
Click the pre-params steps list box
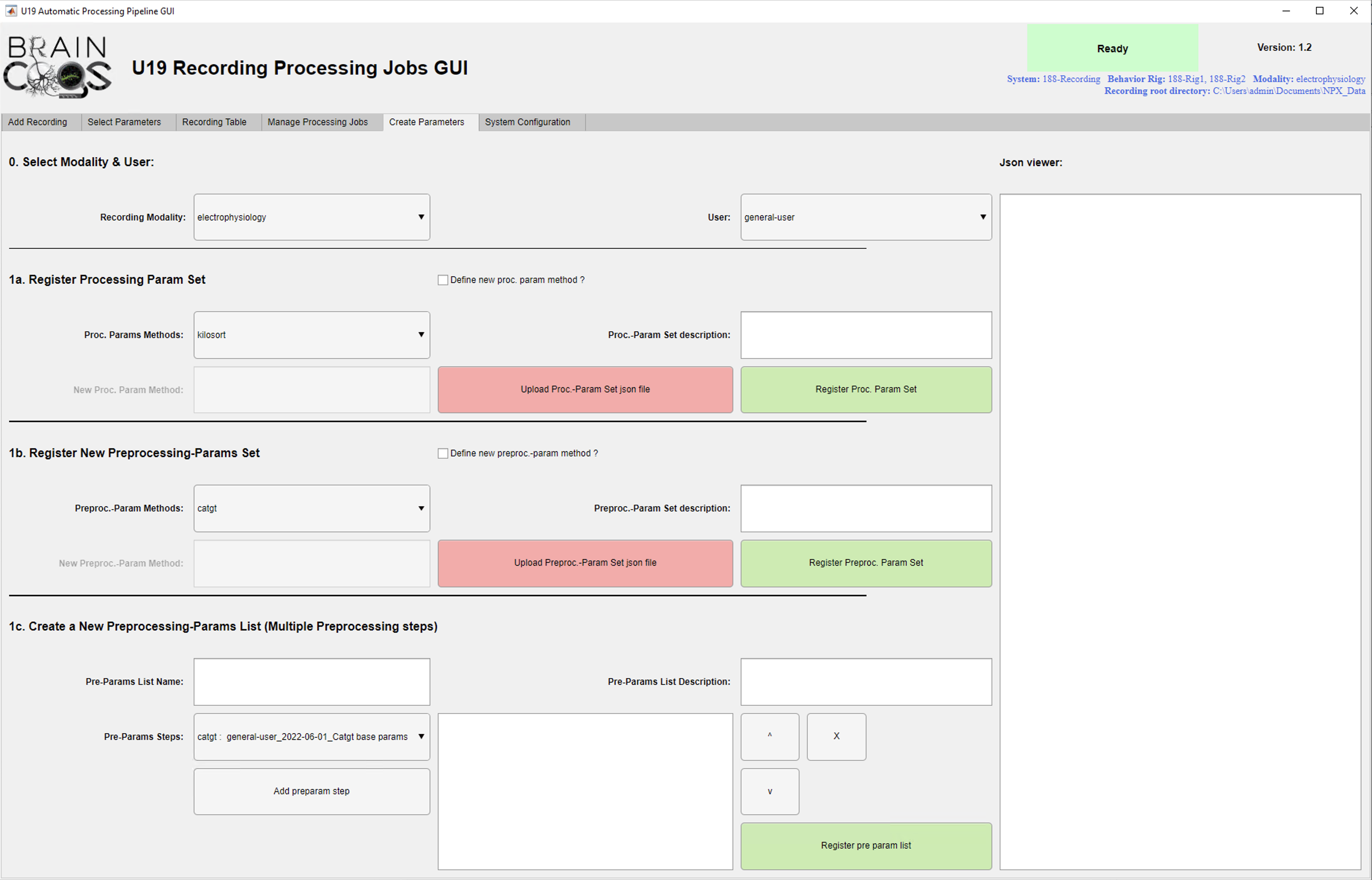point(585,791)
